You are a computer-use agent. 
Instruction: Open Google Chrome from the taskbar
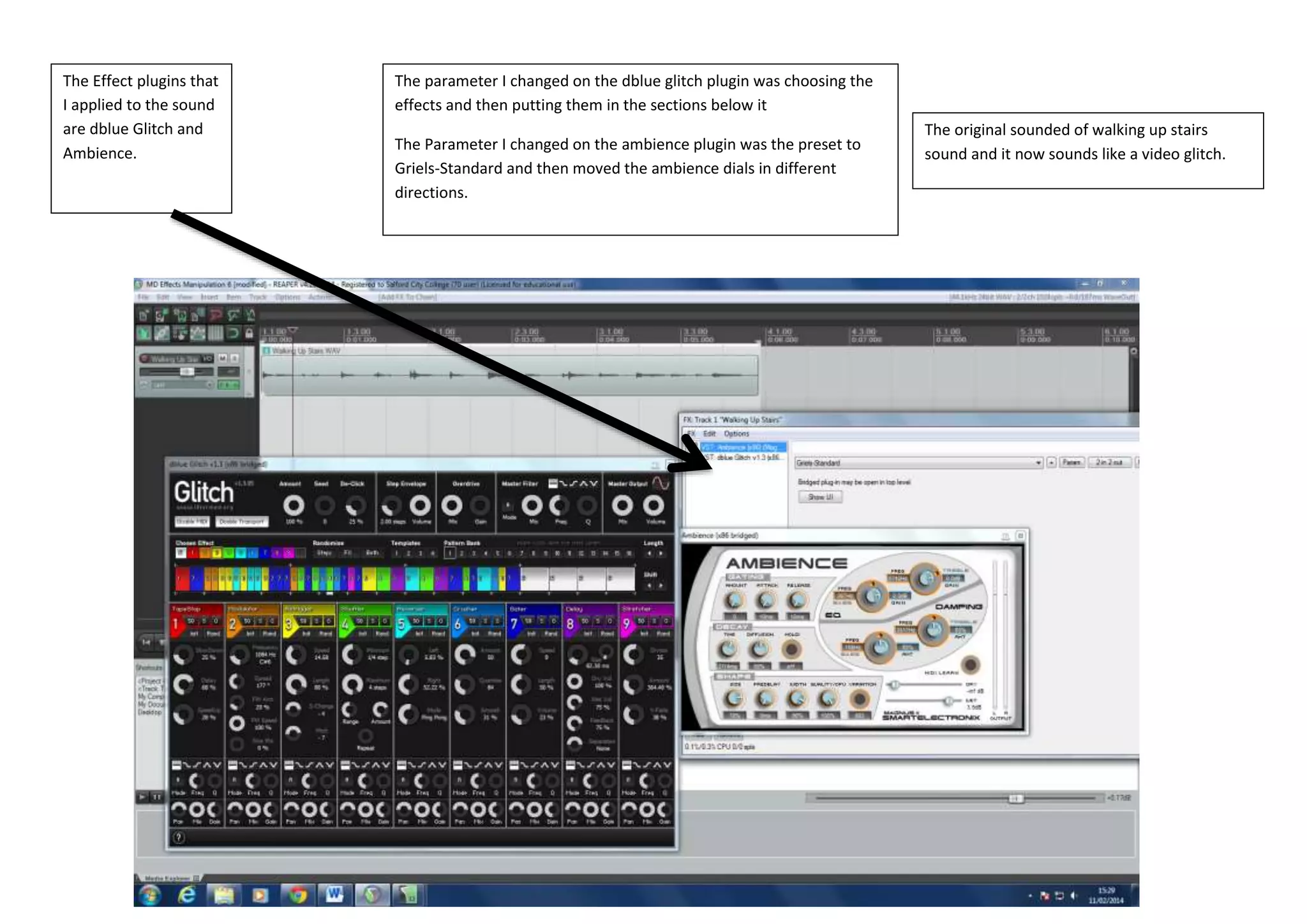tap(297, 895)
